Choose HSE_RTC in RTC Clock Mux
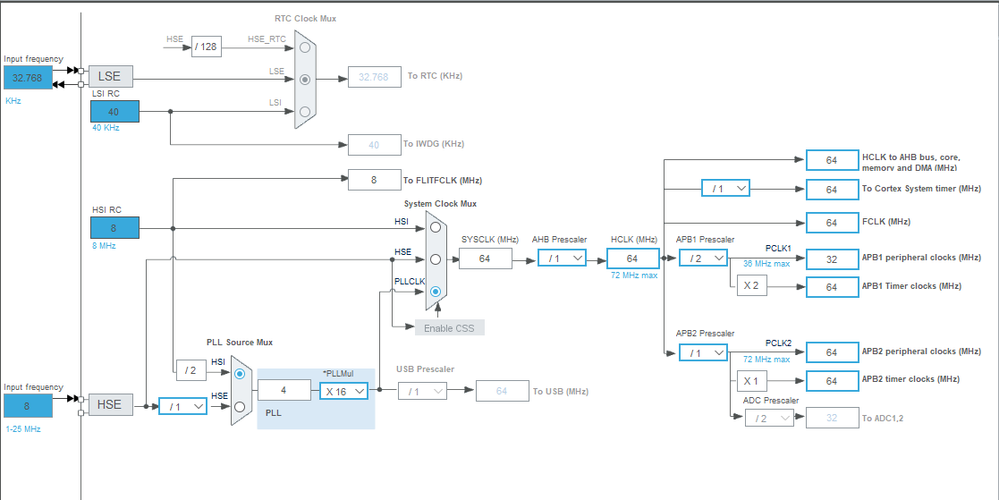This screenshot has height=500, width=999. click(305, 47)
